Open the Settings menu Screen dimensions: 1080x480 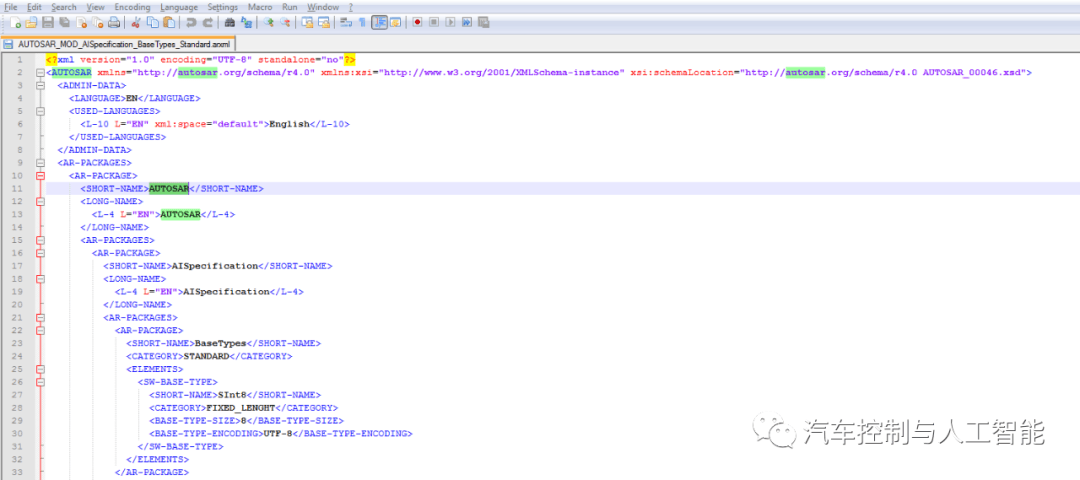click(222, 7)
